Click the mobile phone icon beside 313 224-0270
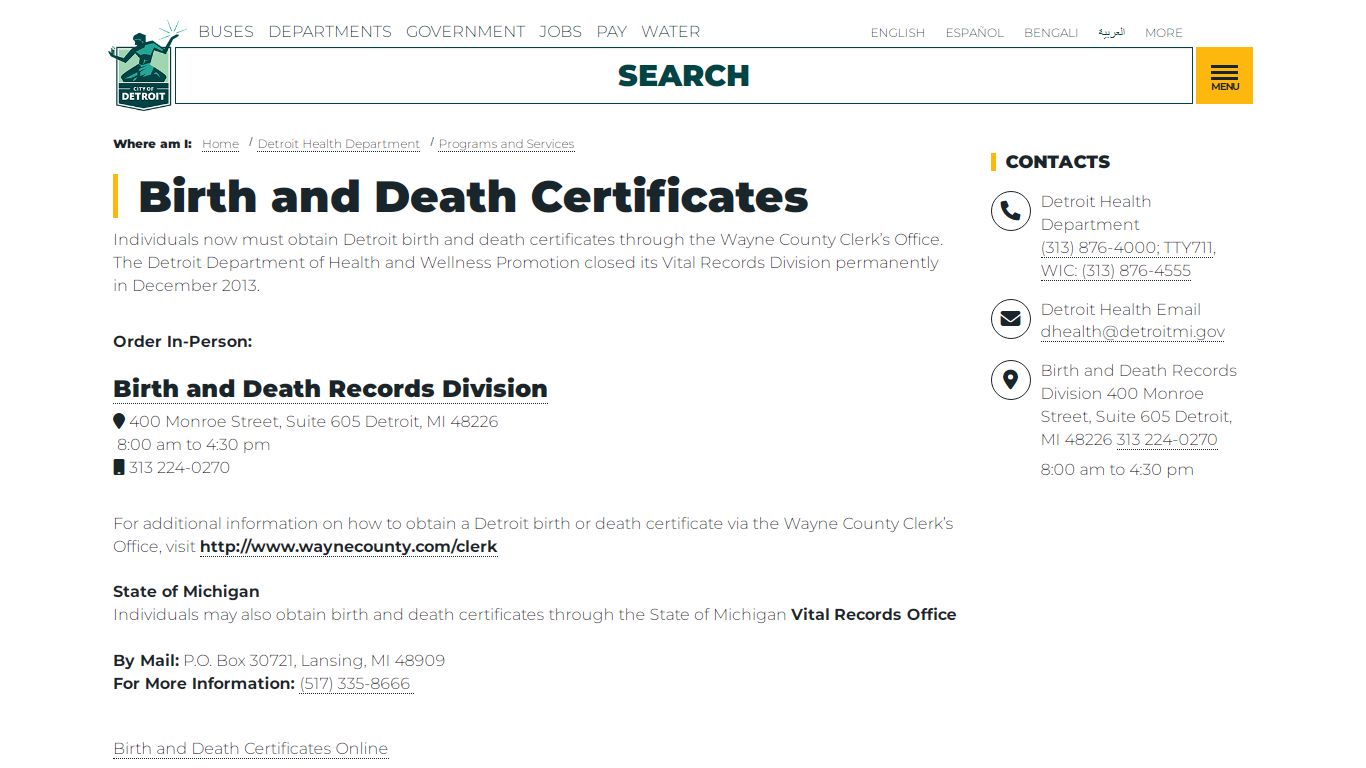1366x768 pixels. (x=119, y=467)
